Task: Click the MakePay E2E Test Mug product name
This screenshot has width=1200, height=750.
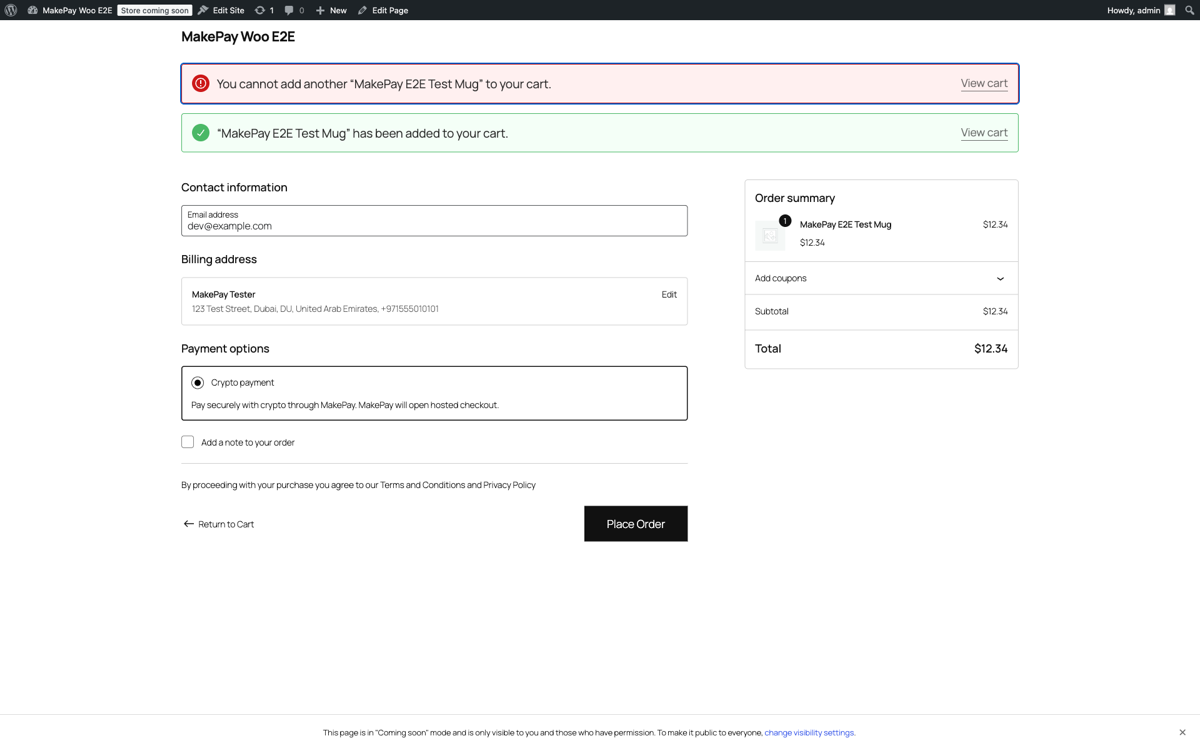Action: (845, 225)
